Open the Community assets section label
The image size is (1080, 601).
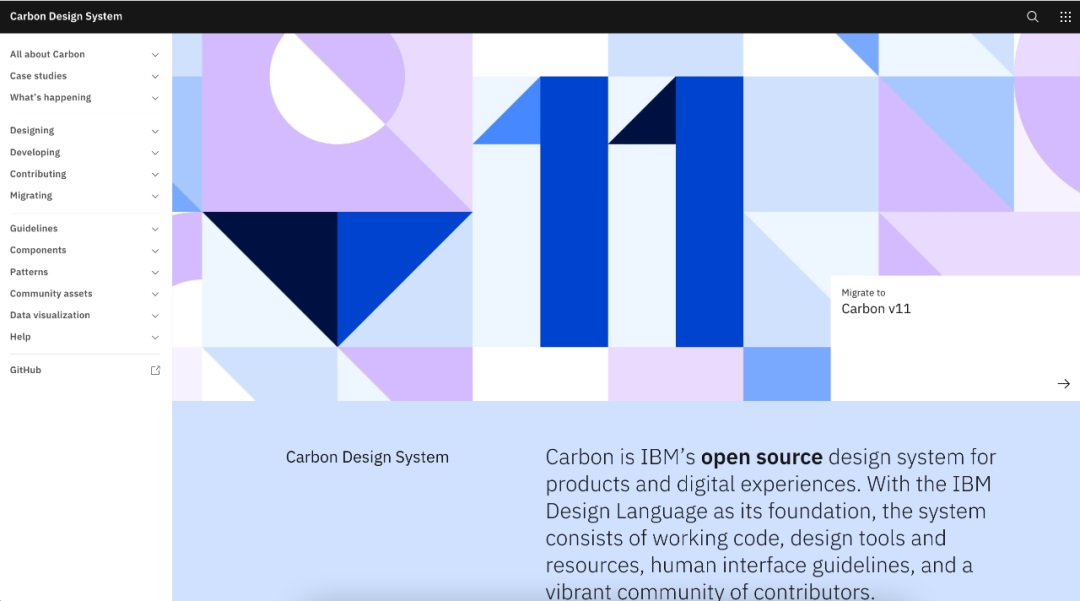pyautogui.click(x=51, y=293)
